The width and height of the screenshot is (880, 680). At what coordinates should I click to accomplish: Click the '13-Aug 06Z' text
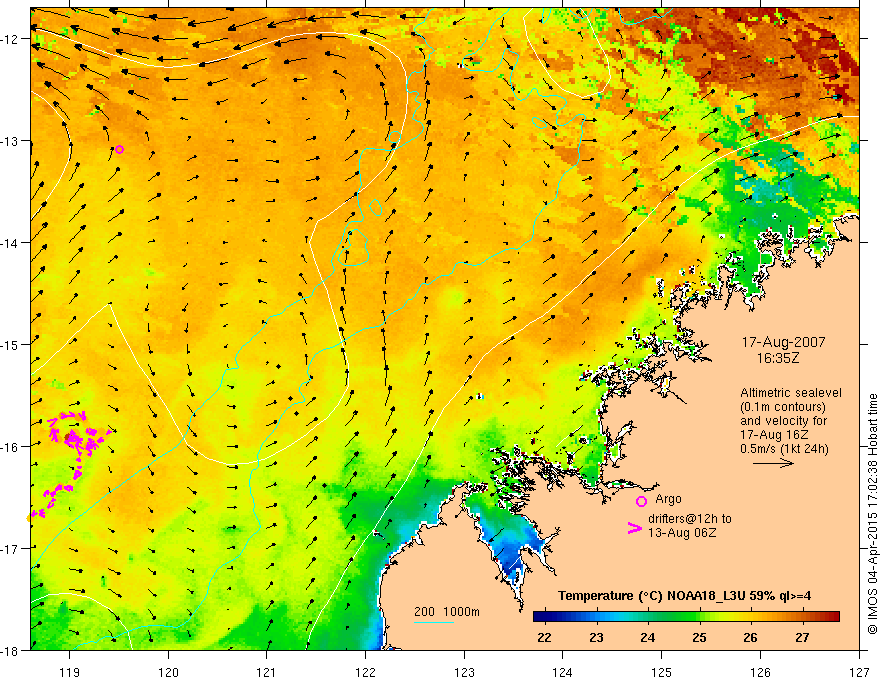pos(682,533)
